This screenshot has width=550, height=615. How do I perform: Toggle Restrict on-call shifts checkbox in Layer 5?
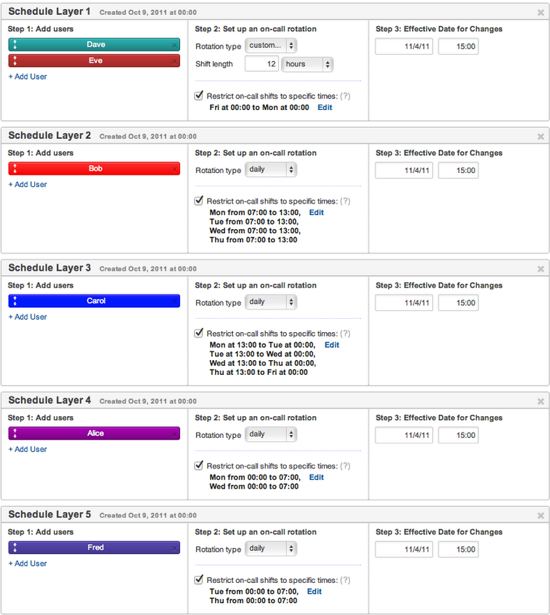[x=199, y=579]
